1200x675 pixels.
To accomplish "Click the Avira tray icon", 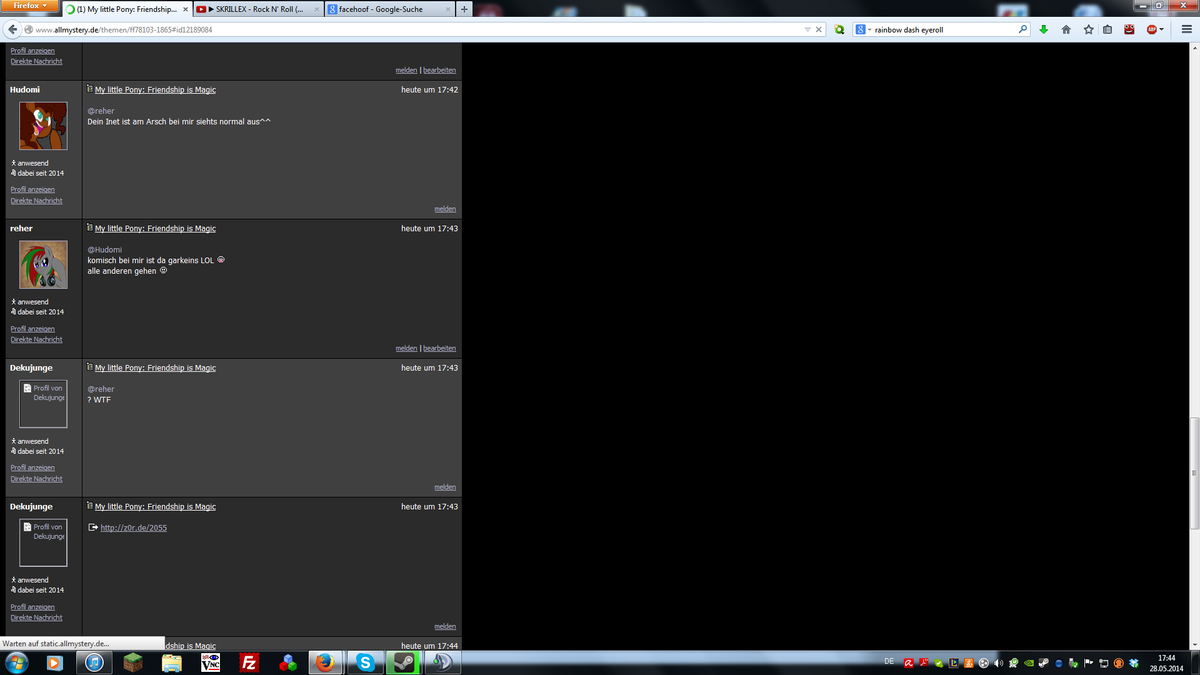I will tap(908, 663).
